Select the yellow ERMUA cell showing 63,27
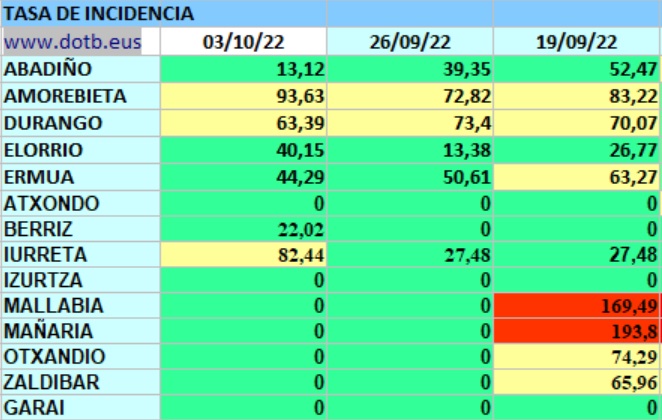 (x=578, y=176)
